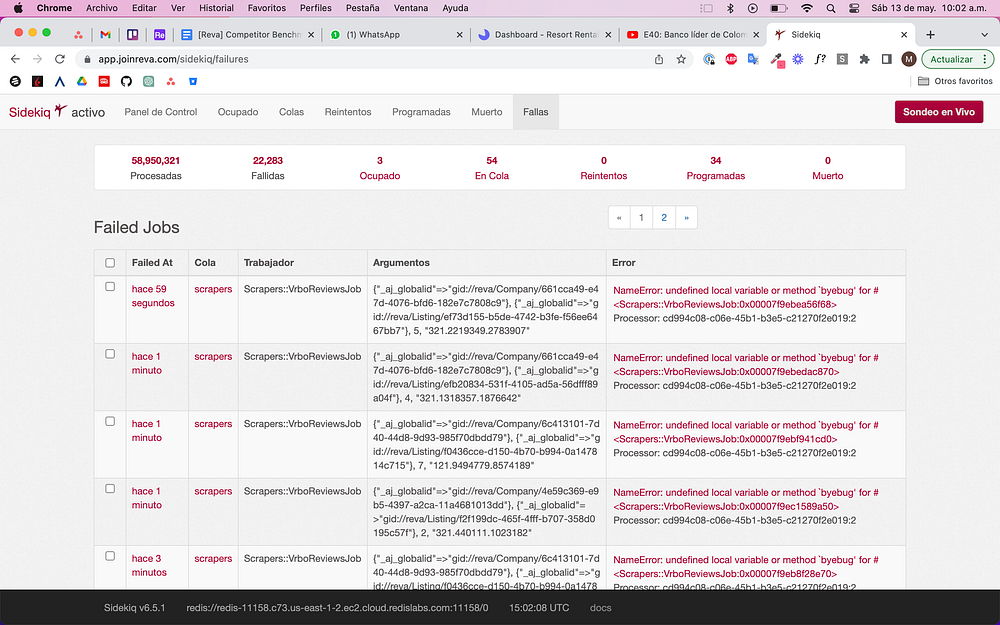The width and height of the screenshot is (1000, 625).
Task: Toggle the Chrome side panel
Action: 886,59
